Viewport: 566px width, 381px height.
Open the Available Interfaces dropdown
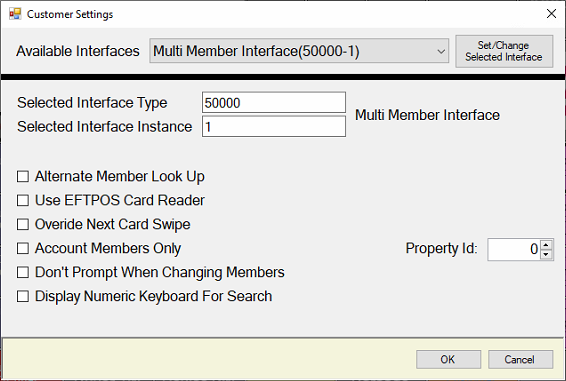point(299,51)
